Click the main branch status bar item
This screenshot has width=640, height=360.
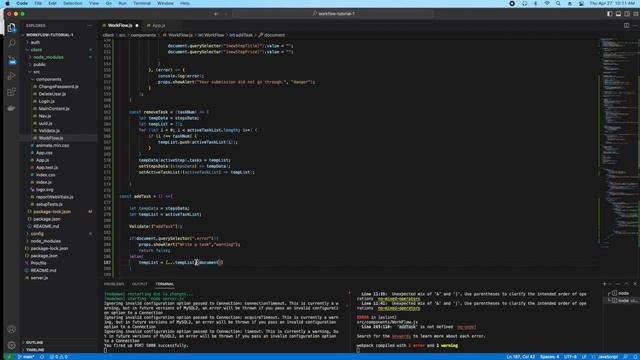(26, 357)
